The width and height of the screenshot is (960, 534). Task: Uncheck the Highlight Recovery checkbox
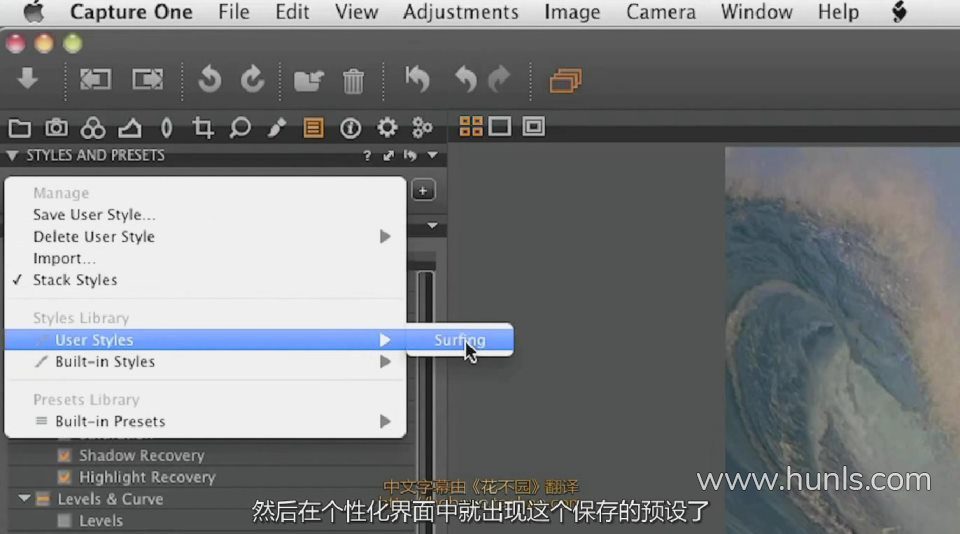(x=65, y=477)
